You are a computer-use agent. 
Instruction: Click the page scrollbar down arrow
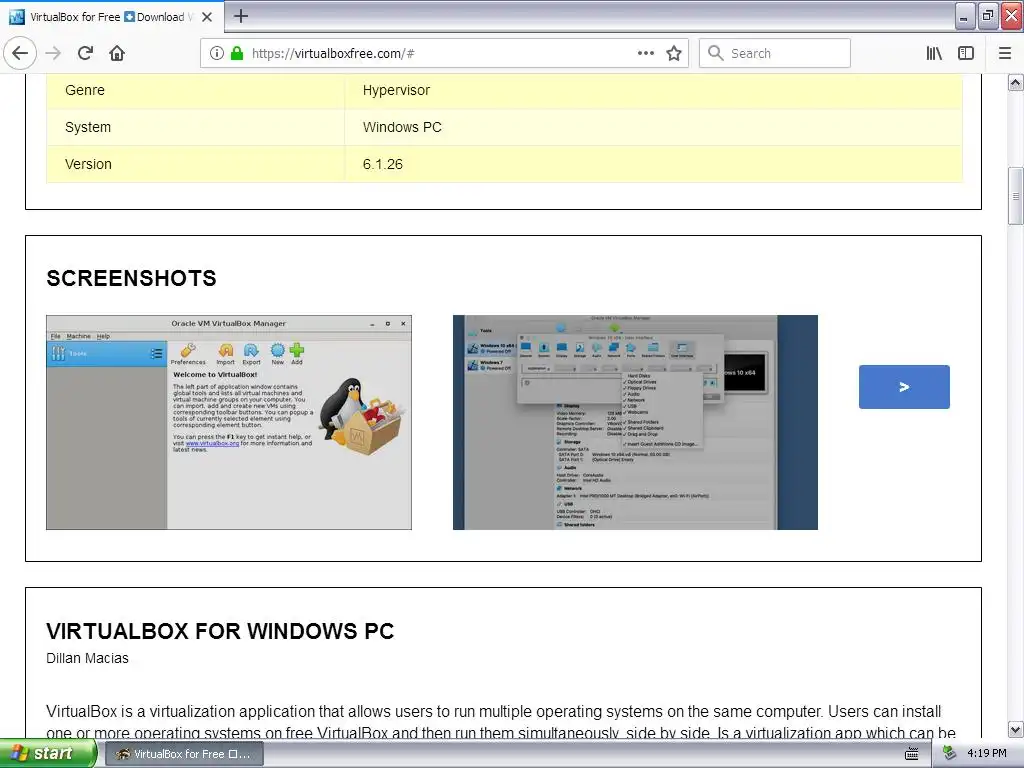pyautogui.click(x=1015, y=729)
